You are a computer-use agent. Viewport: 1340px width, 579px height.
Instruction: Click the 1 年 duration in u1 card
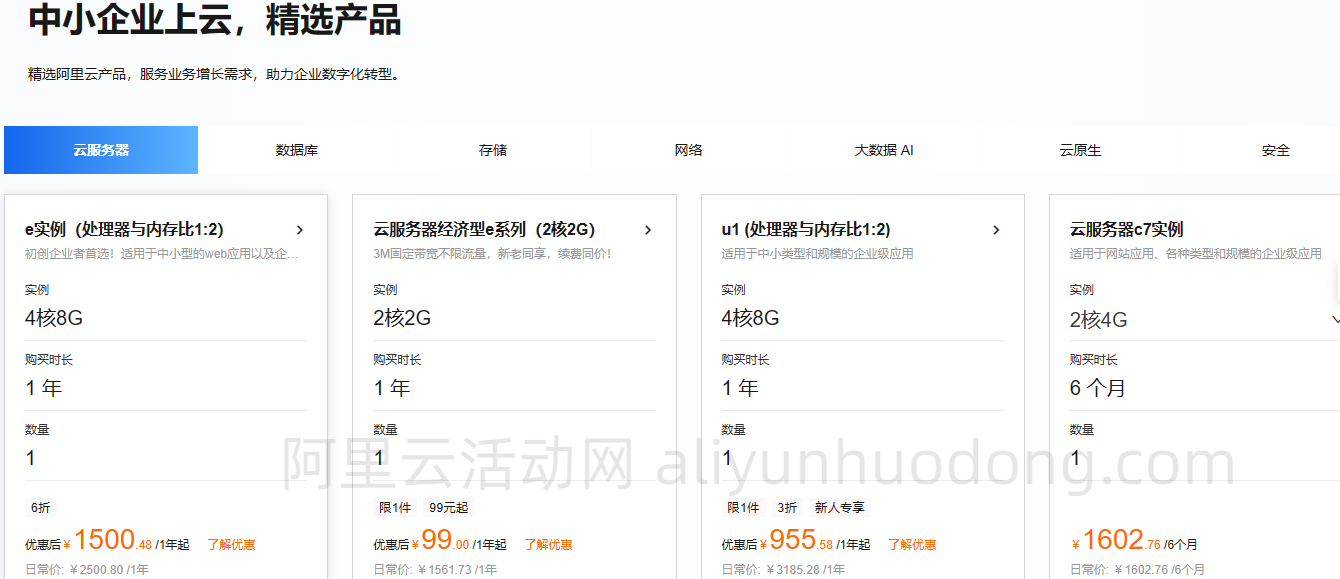[740, 388]
